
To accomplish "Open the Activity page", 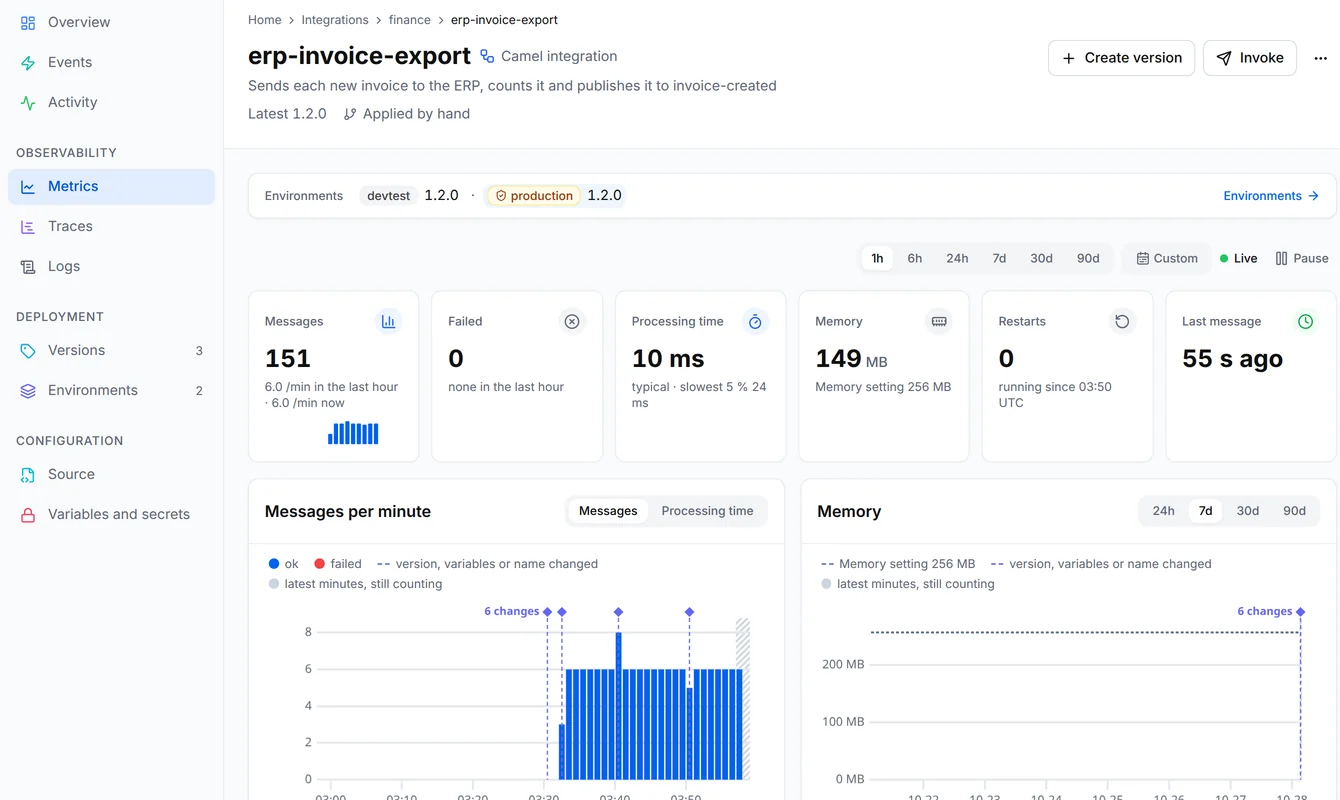I will (x=111, y=102).
